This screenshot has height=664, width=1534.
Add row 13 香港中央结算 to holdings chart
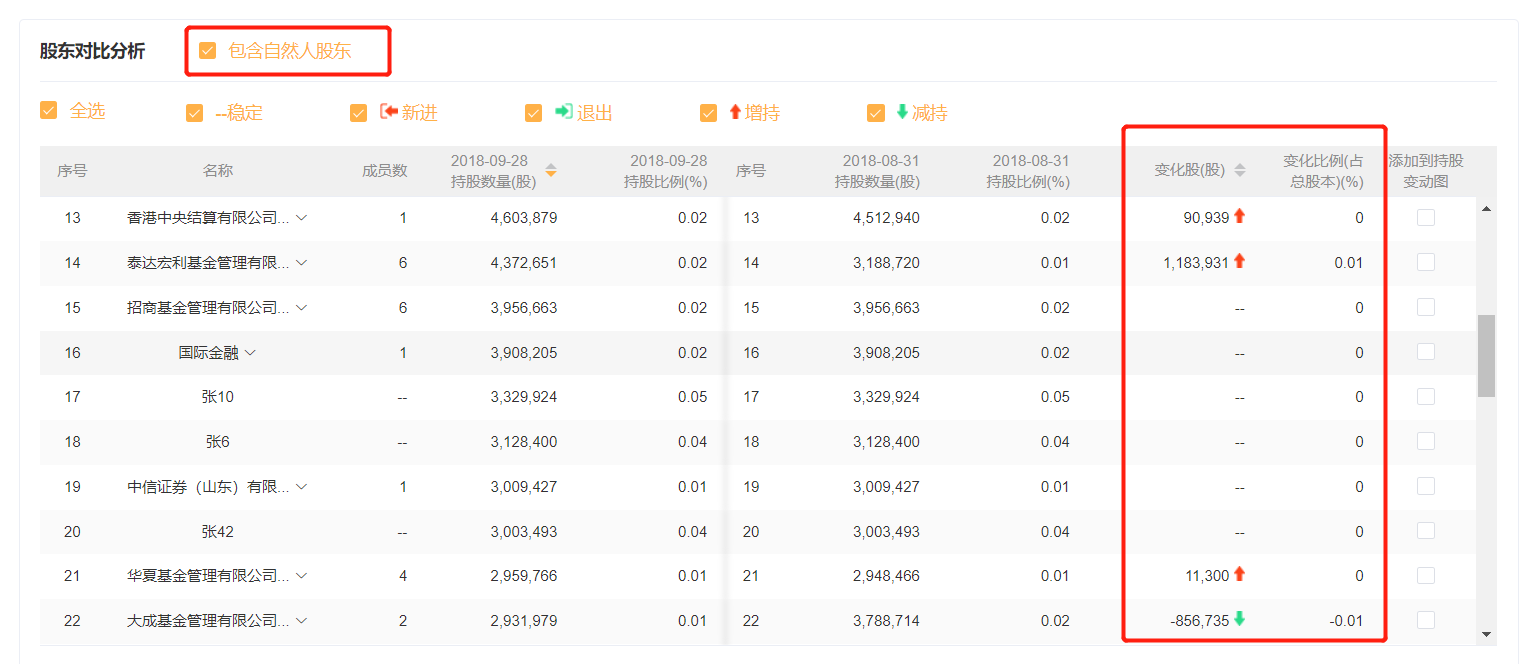point(1426,217)
